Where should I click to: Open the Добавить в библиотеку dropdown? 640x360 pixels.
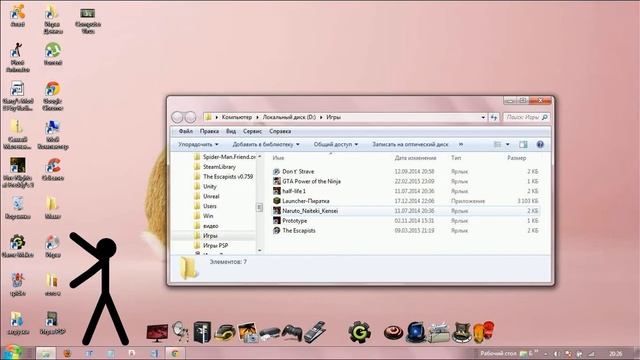266,144
